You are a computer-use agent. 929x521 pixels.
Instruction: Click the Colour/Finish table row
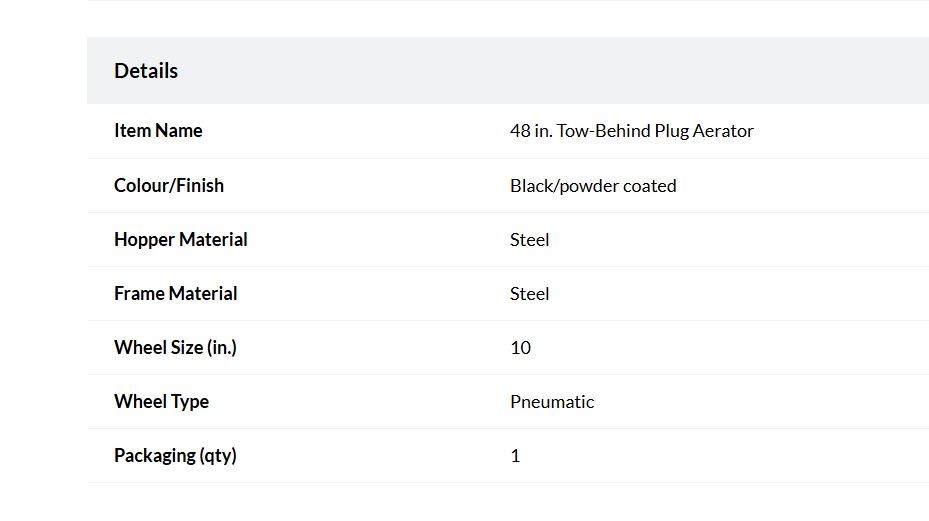click(508, 186)
